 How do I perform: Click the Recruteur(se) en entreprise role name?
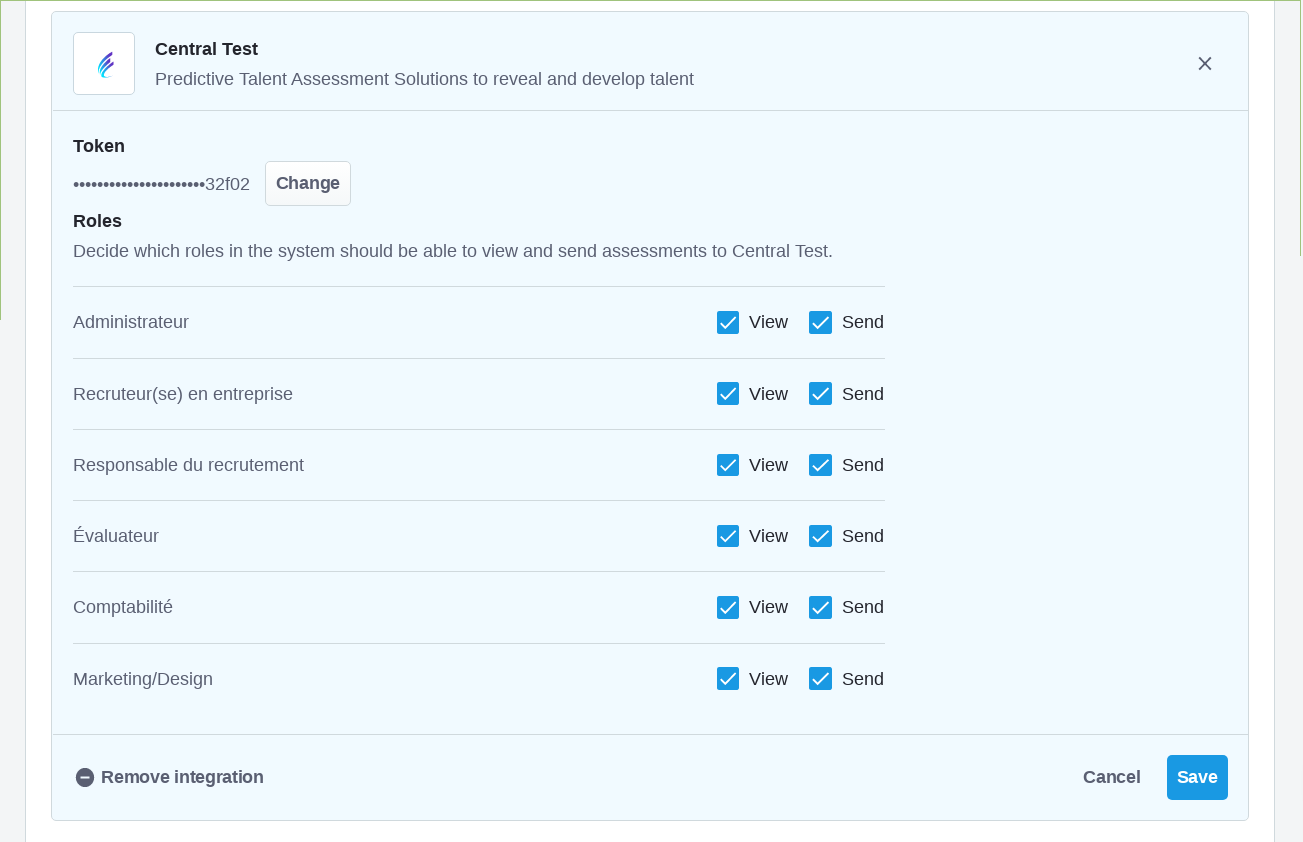point(183,394)
